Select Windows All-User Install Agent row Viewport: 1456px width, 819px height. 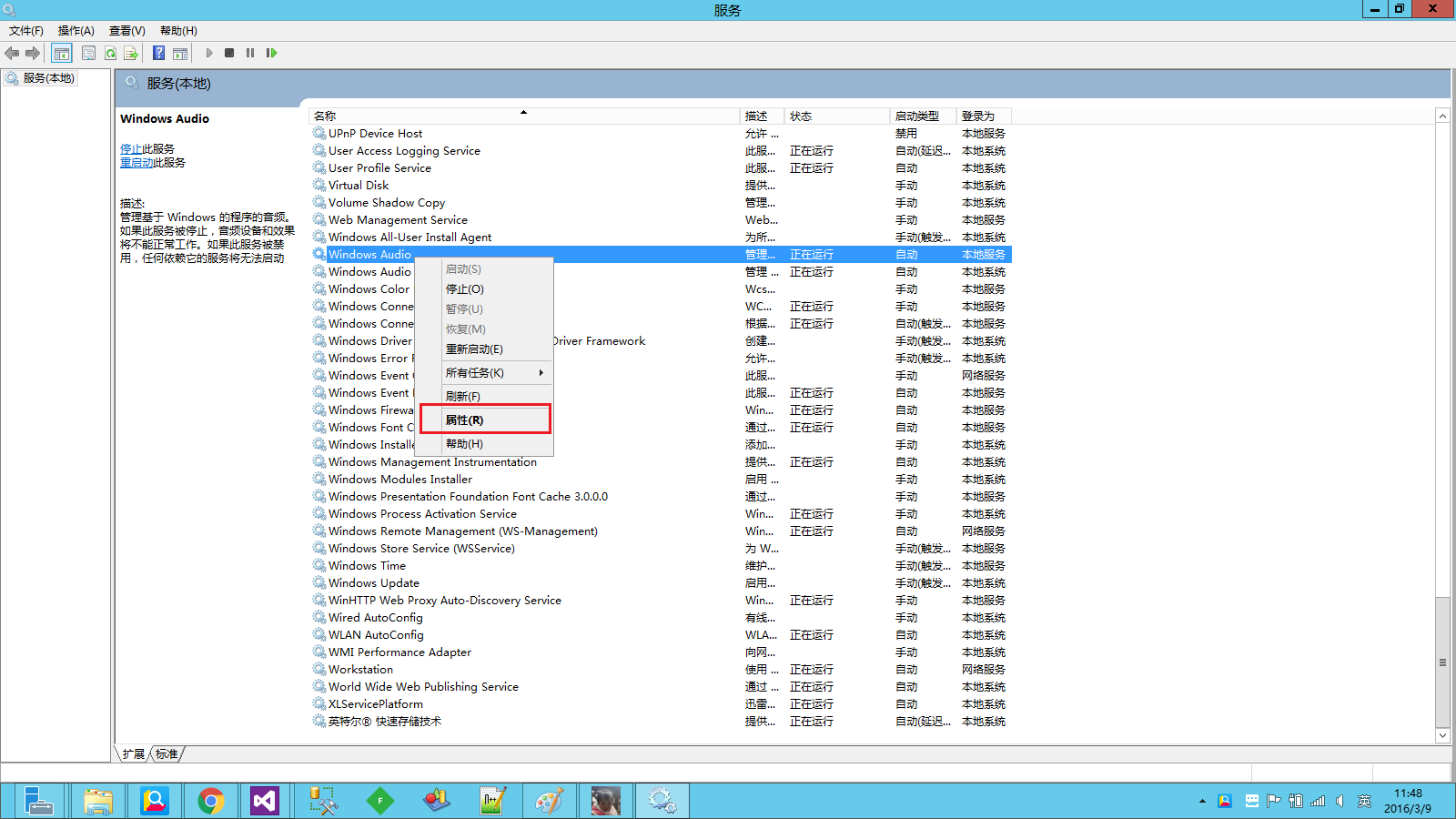click(x=661, y=238)
